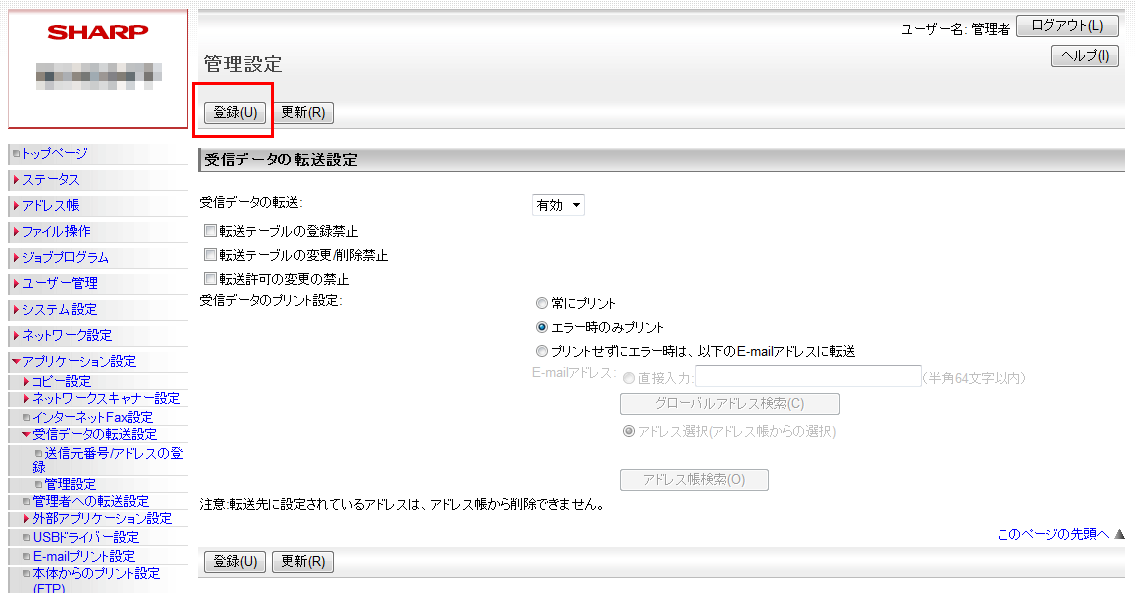Open help with ヘルプ(I) button
Screen dimensions: 1136x593
[1084, 57]
